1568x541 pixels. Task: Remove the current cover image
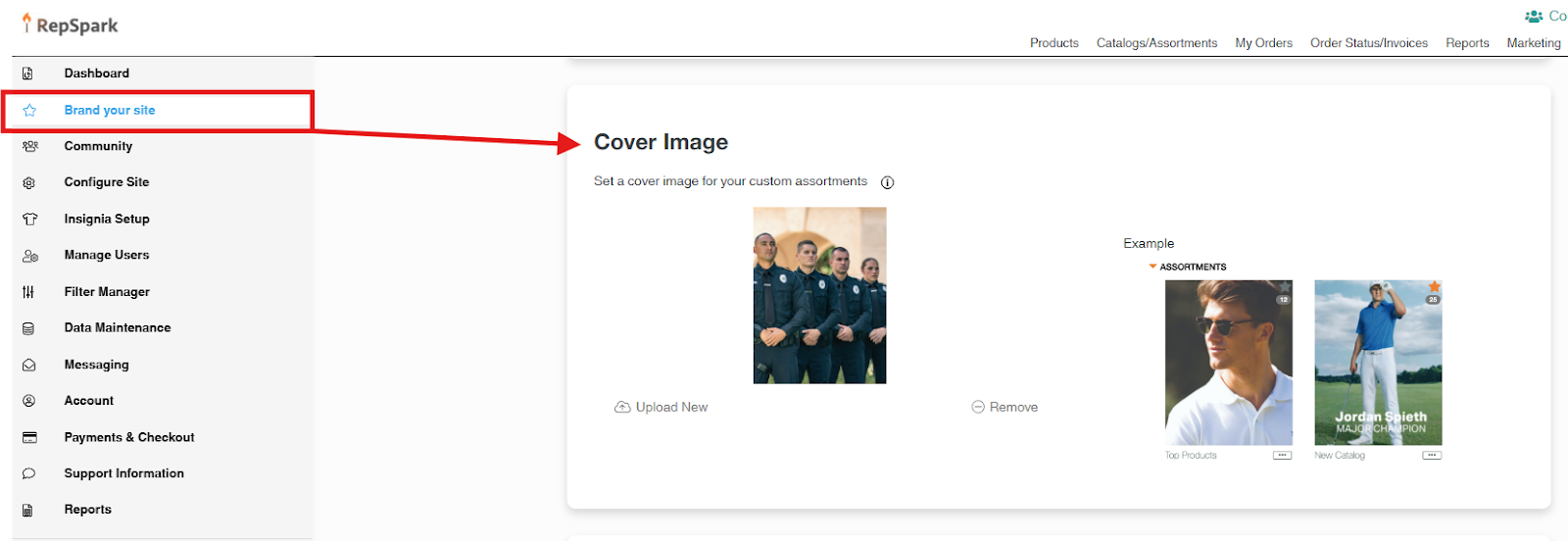pos(1004,408)
